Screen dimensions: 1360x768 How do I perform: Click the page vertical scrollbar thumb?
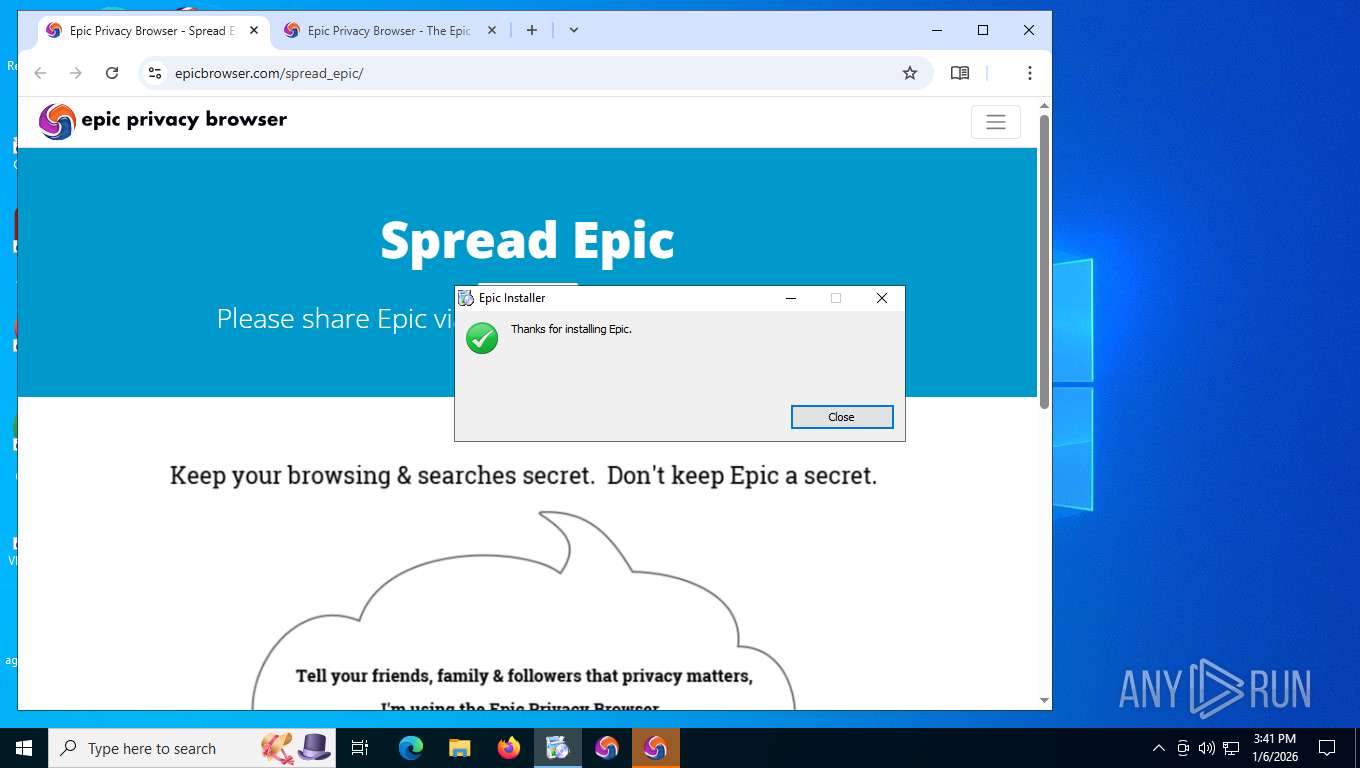click(x=1044, y=262)
